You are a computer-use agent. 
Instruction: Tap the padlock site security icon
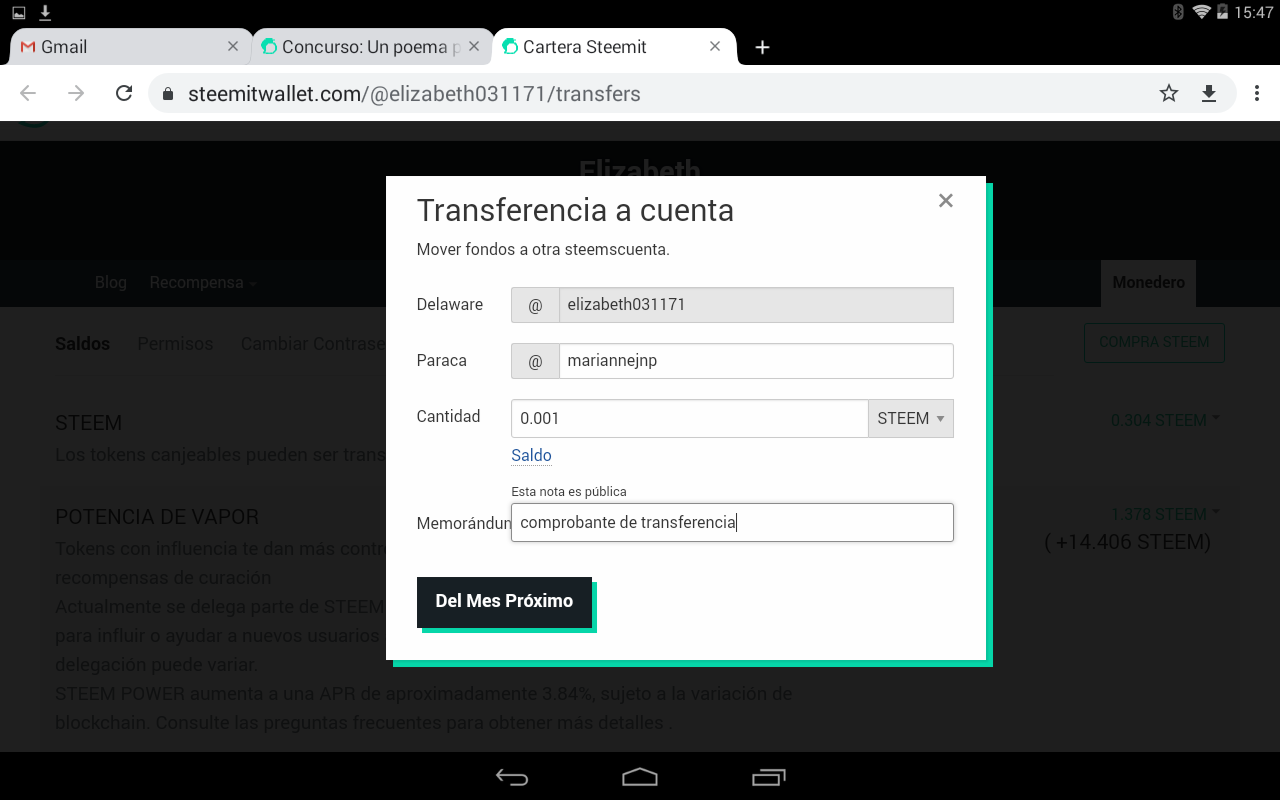[x=168, y=94]
